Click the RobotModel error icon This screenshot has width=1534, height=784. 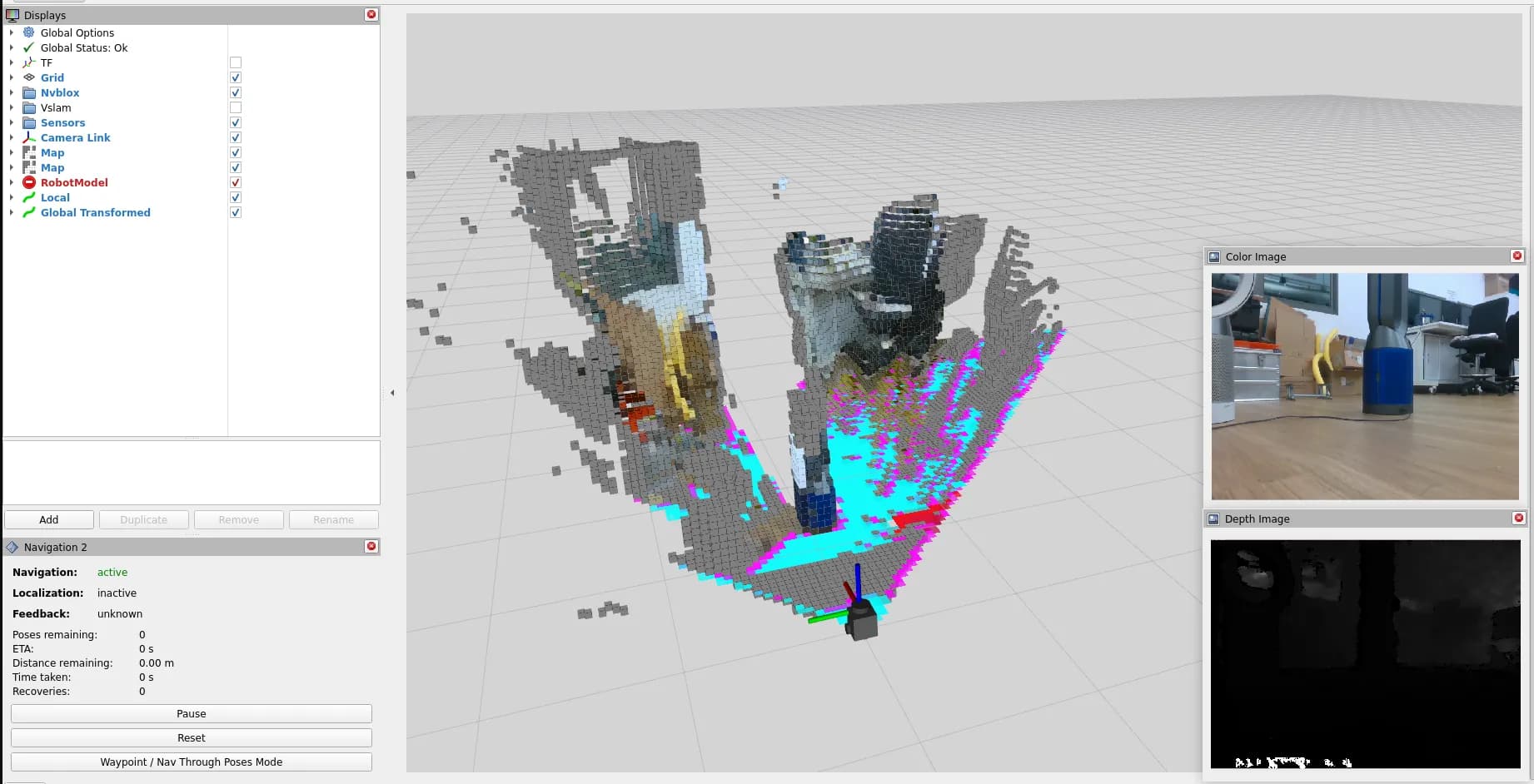29,182
